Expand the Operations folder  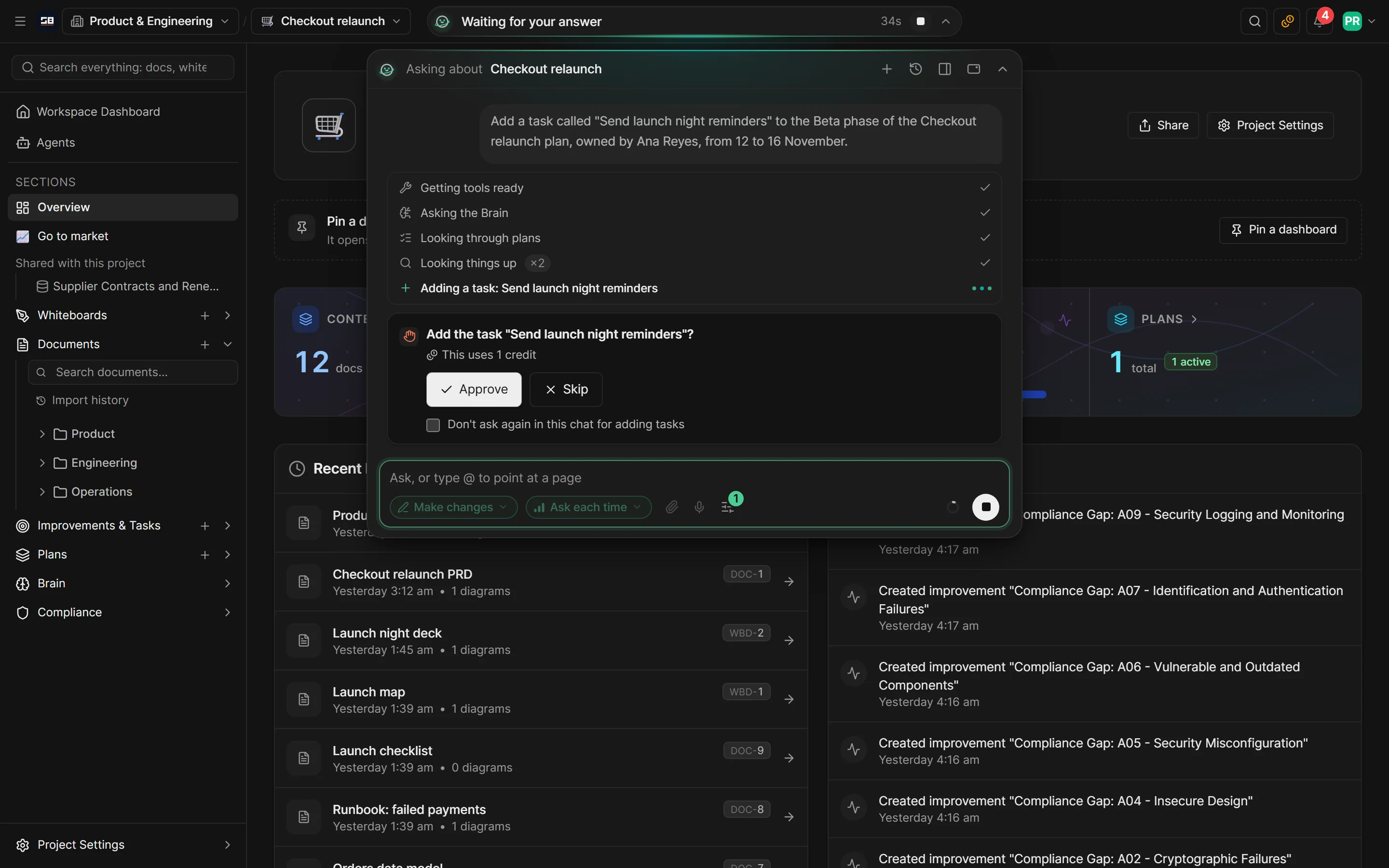click(x=42, y=492)
